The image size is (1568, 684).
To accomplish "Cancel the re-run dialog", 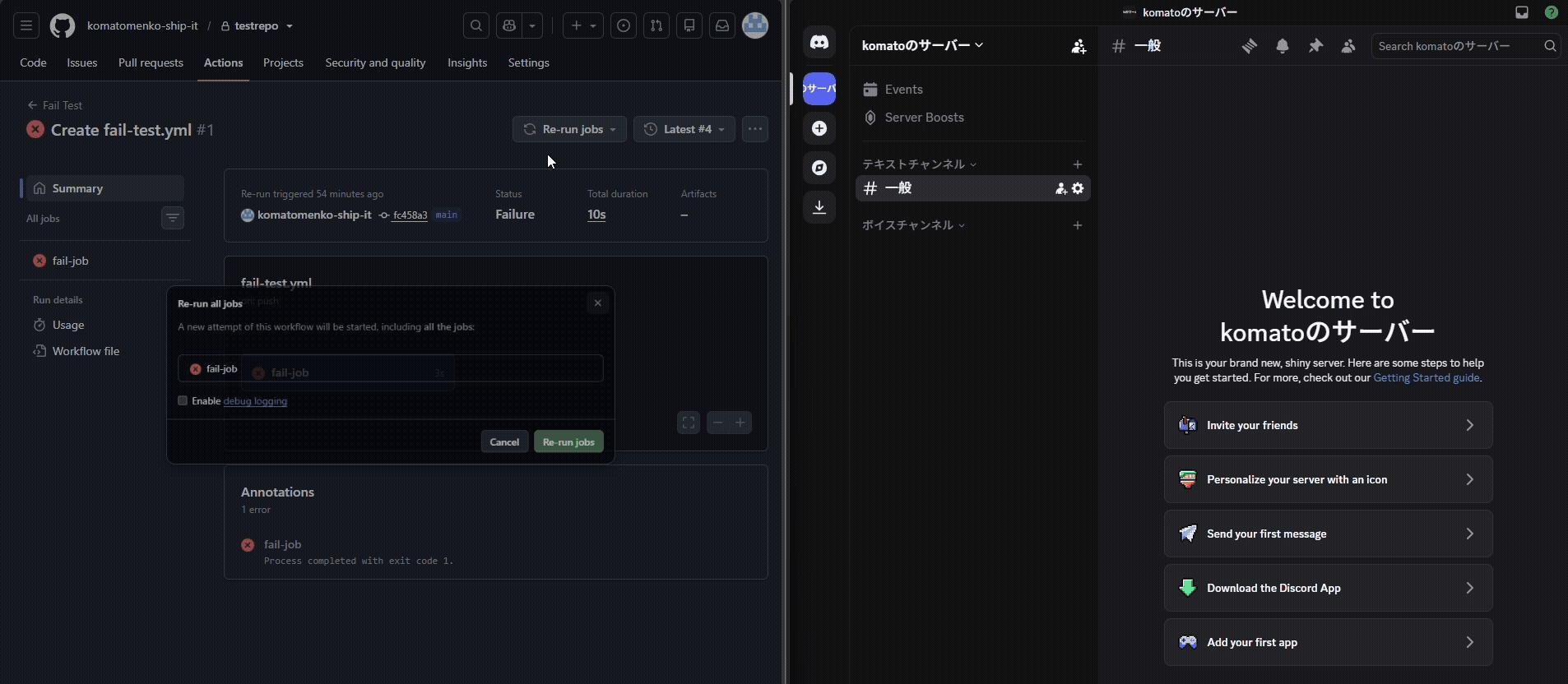I will pos(504,441).
